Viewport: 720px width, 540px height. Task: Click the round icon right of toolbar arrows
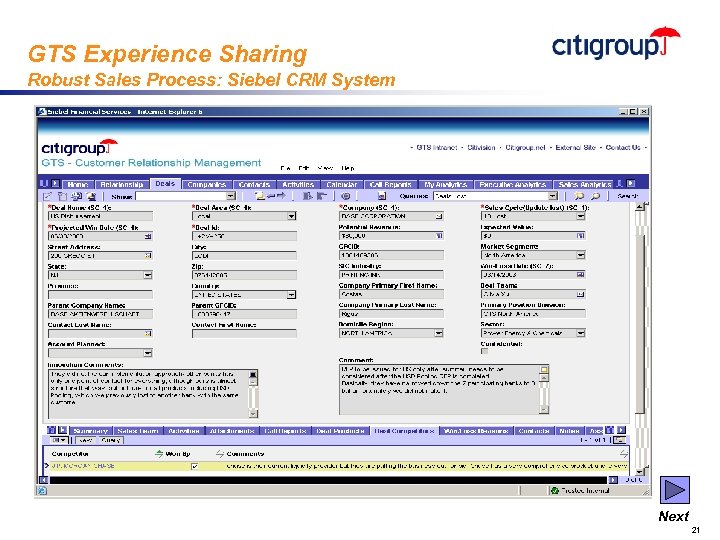coord(346,196)
